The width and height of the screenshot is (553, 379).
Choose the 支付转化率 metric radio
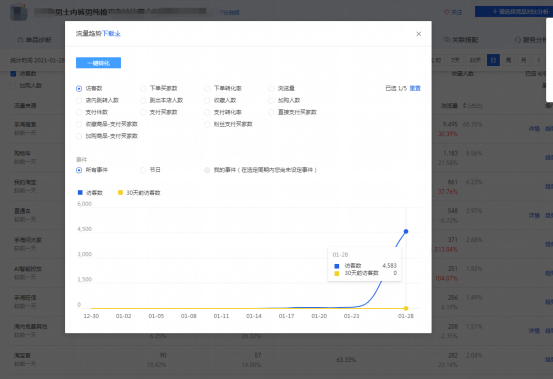click(207, 112)
